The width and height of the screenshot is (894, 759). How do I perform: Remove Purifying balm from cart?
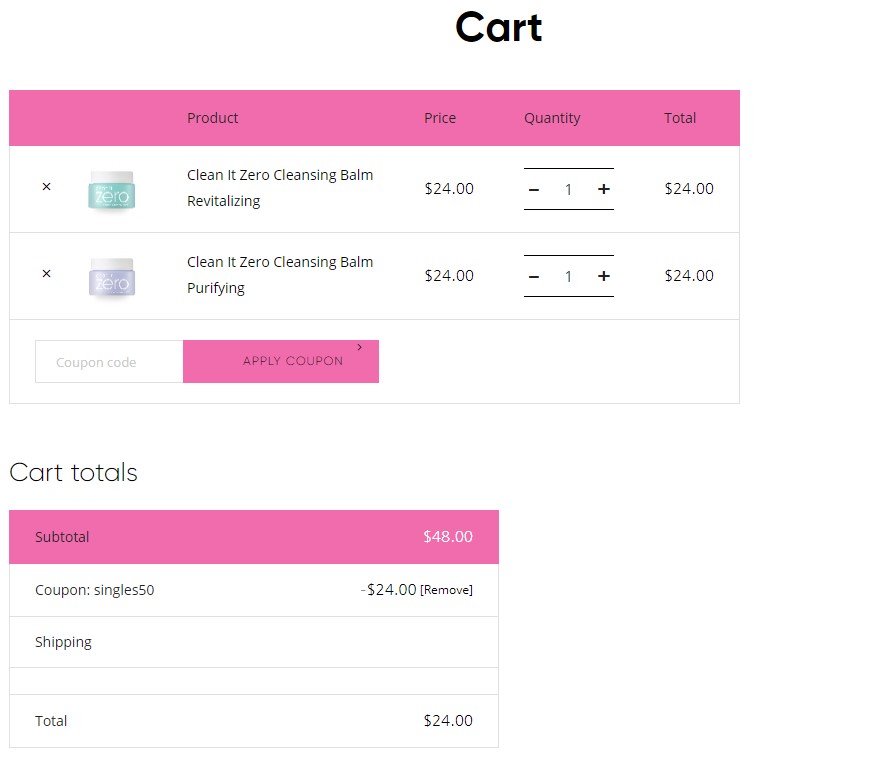[47, 274]
